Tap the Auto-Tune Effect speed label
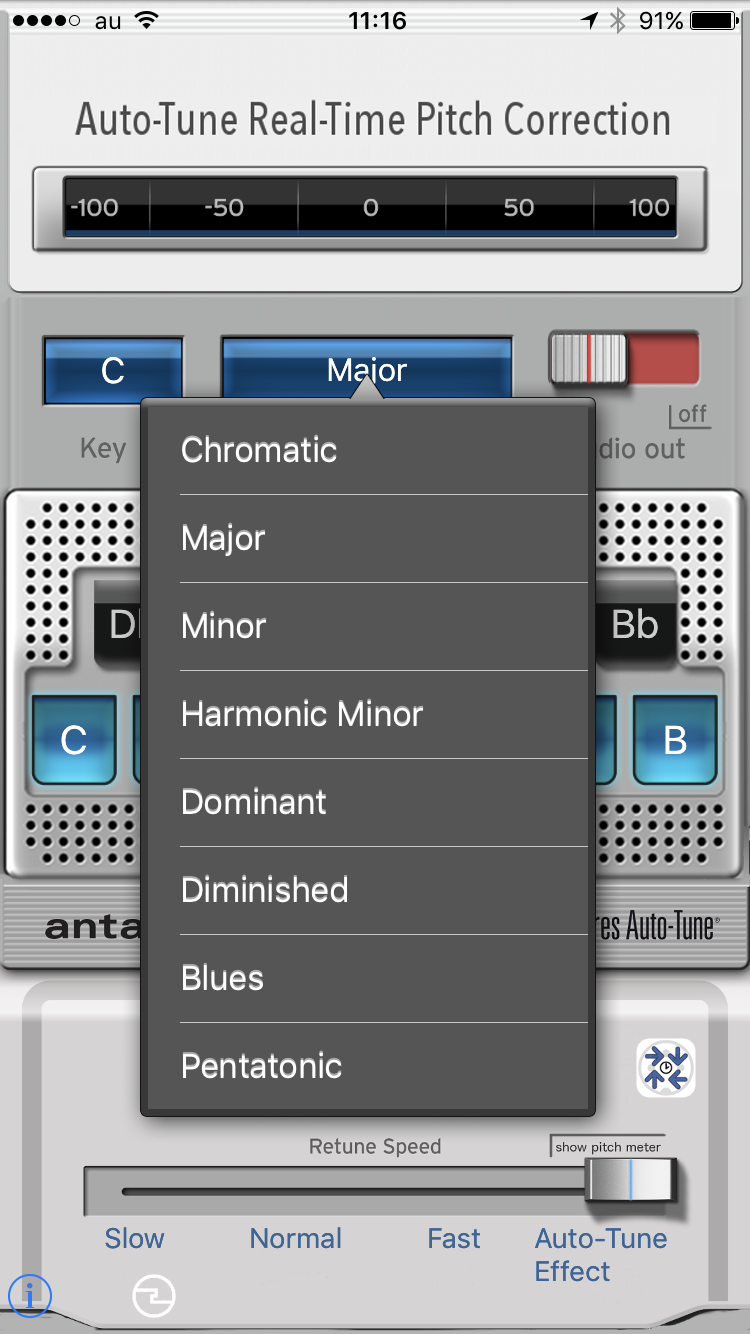The width and height of the screenshot is (750, 1334). coord(601,1255)
